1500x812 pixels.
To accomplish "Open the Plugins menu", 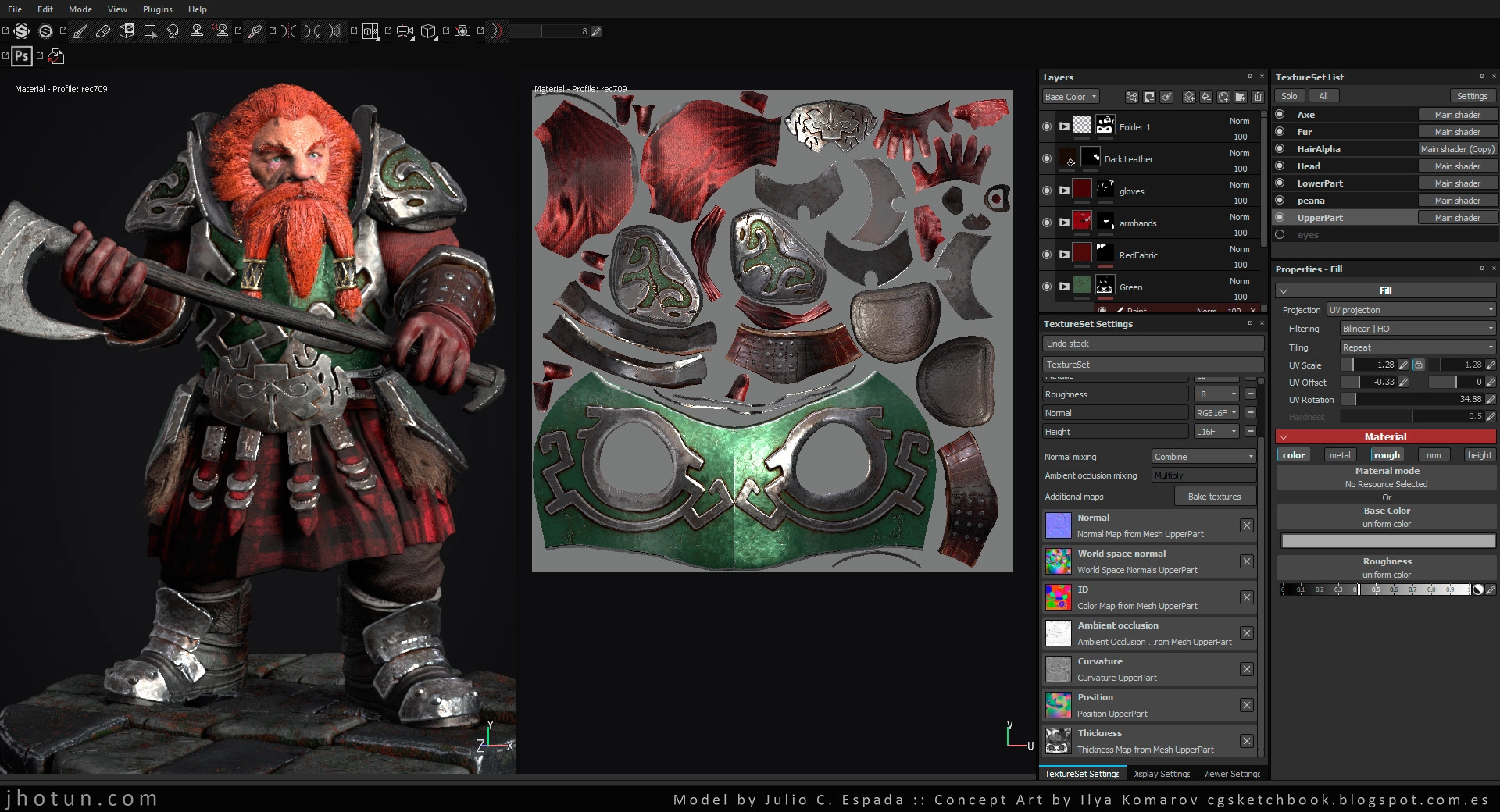I will pyautogui.click(x=157, y=9).
